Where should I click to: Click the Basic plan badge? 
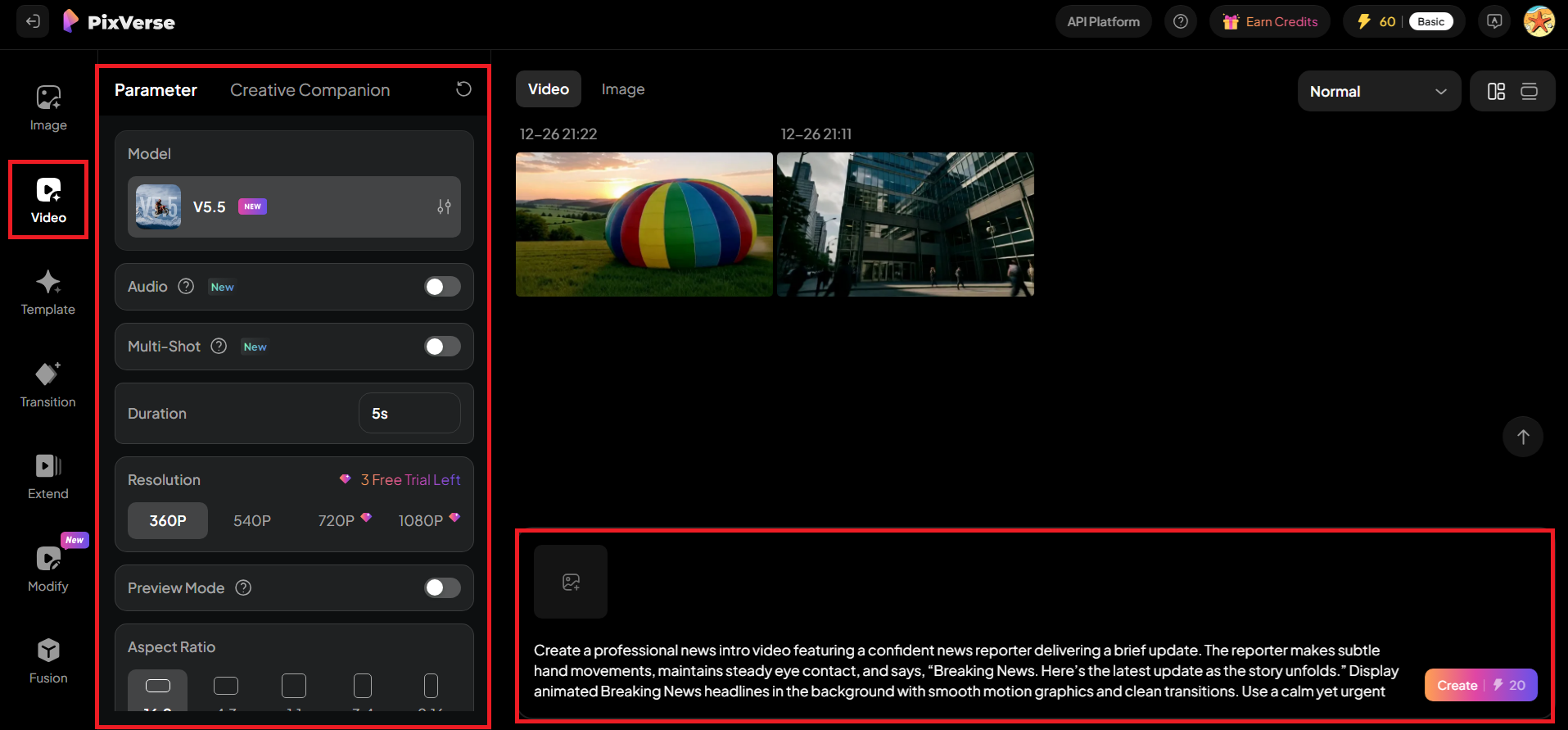pyautogui.click(x=1430, y=21)
